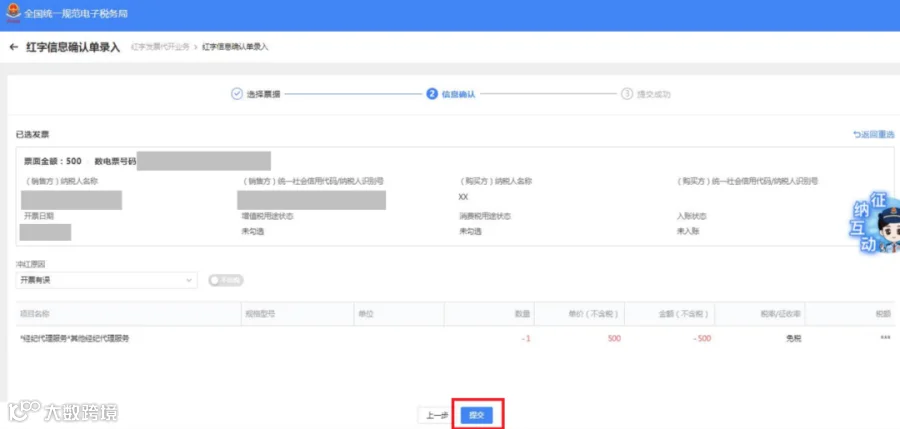Click the 数量 column header

click(x=522, y=314)
